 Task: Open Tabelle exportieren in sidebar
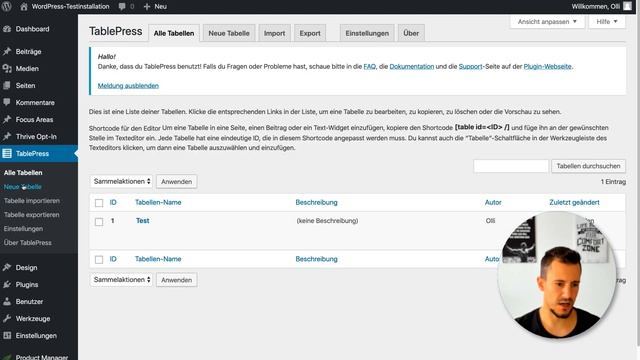pyautogui.click(x=31, y=215)
